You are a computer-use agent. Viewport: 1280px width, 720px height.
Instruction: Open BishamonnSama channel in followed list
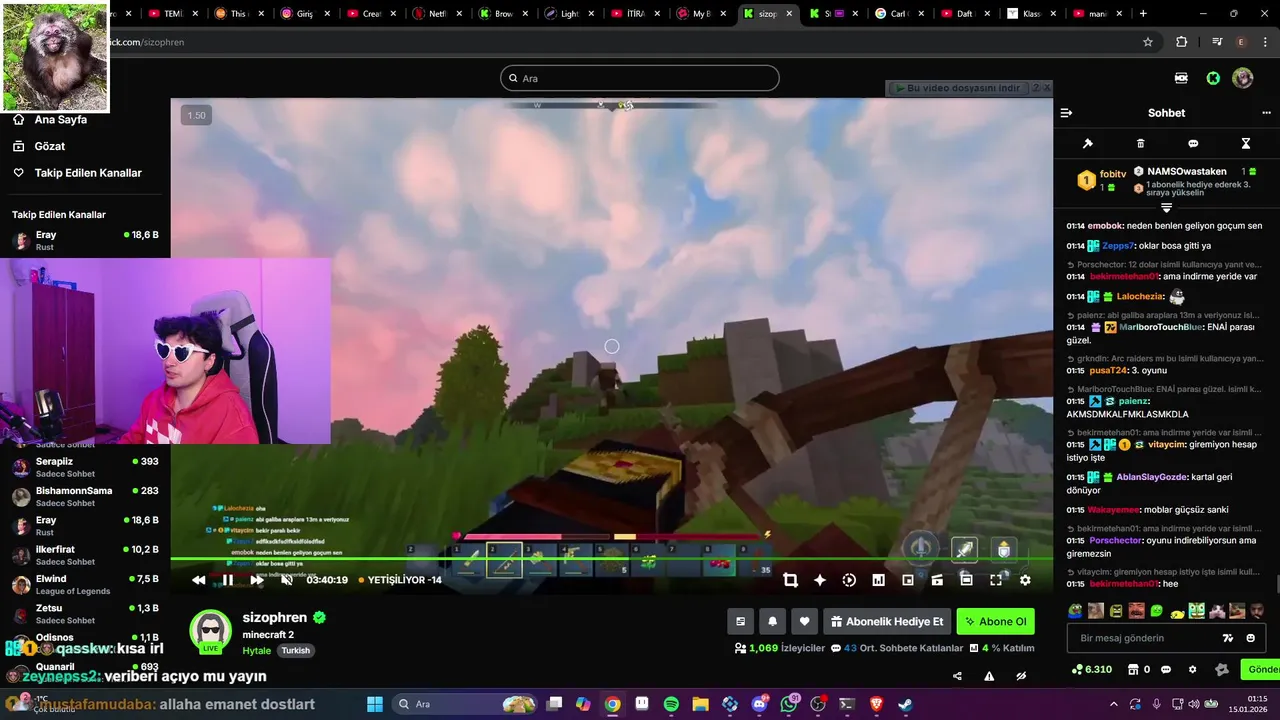click(x=85, y=496)
